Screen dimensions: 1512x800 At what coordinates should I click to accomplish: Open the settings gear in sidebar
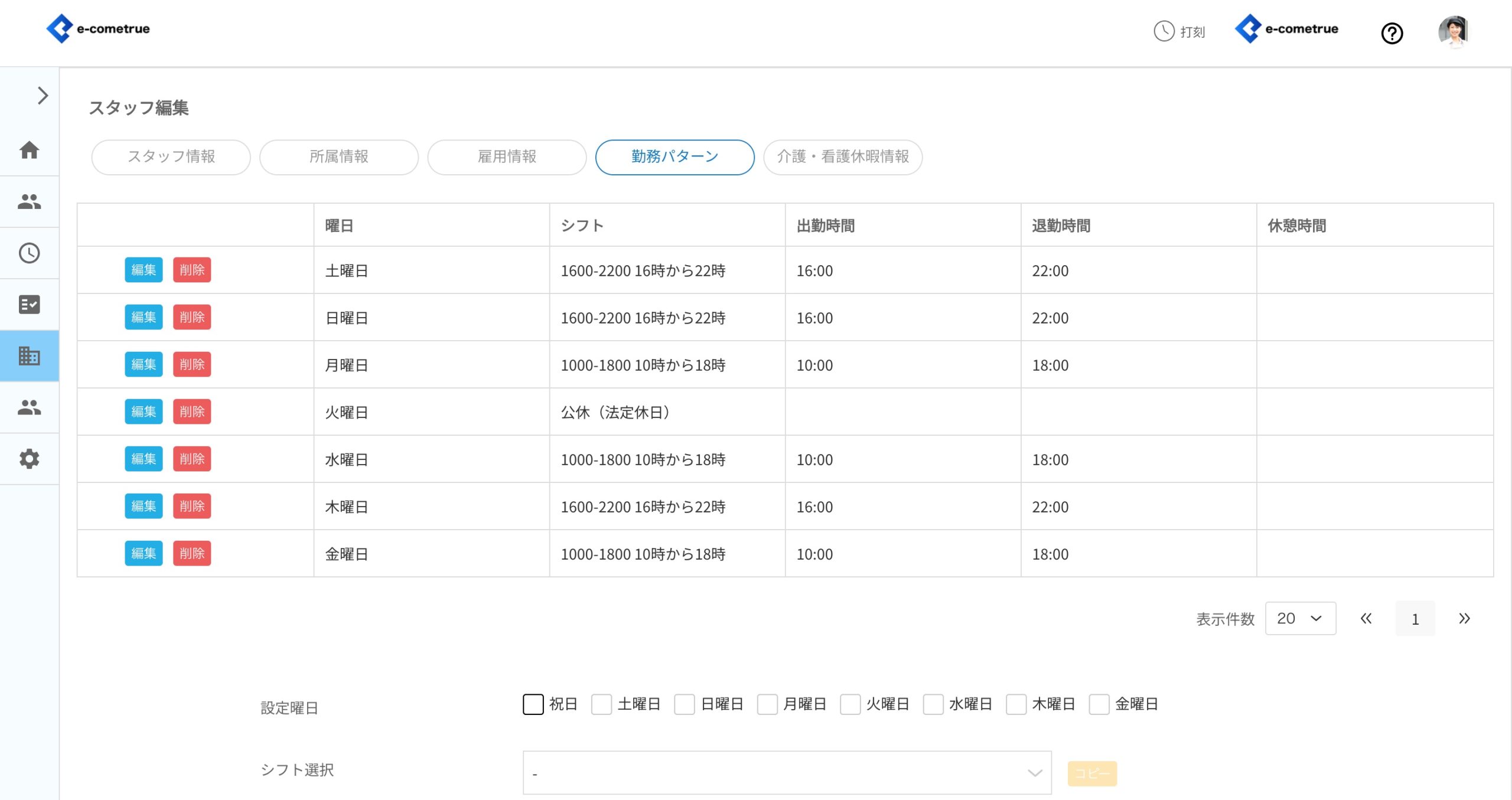[x=29, y=459]
